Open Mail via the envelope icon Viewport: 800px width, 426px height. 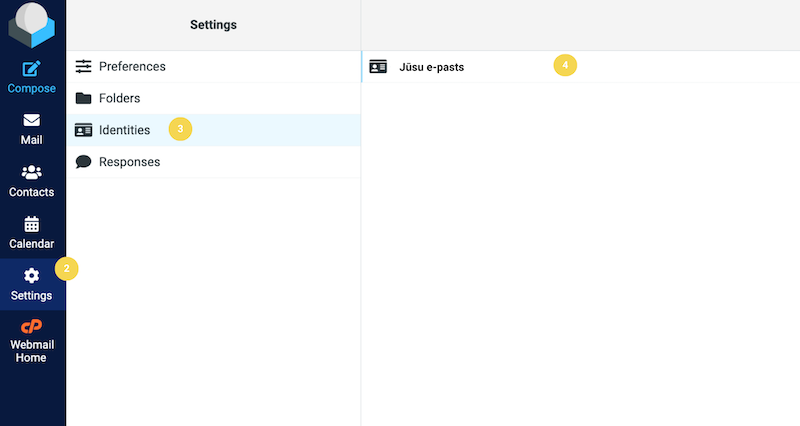[32, 120]
